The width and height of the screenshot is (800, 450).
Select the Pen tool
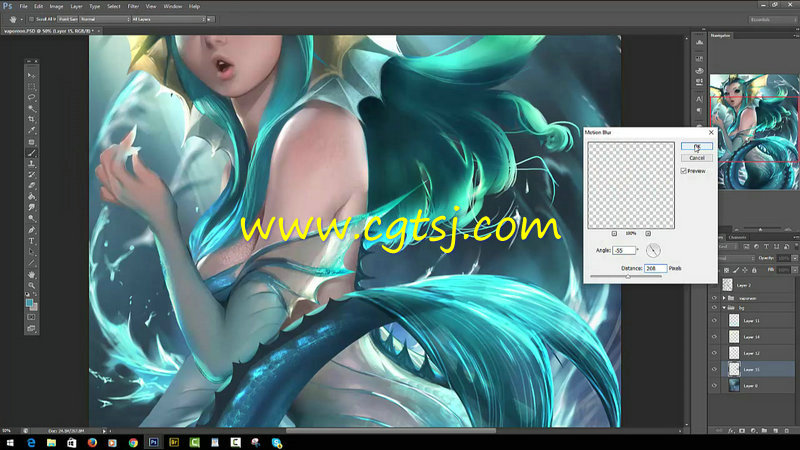click(31, 230)
